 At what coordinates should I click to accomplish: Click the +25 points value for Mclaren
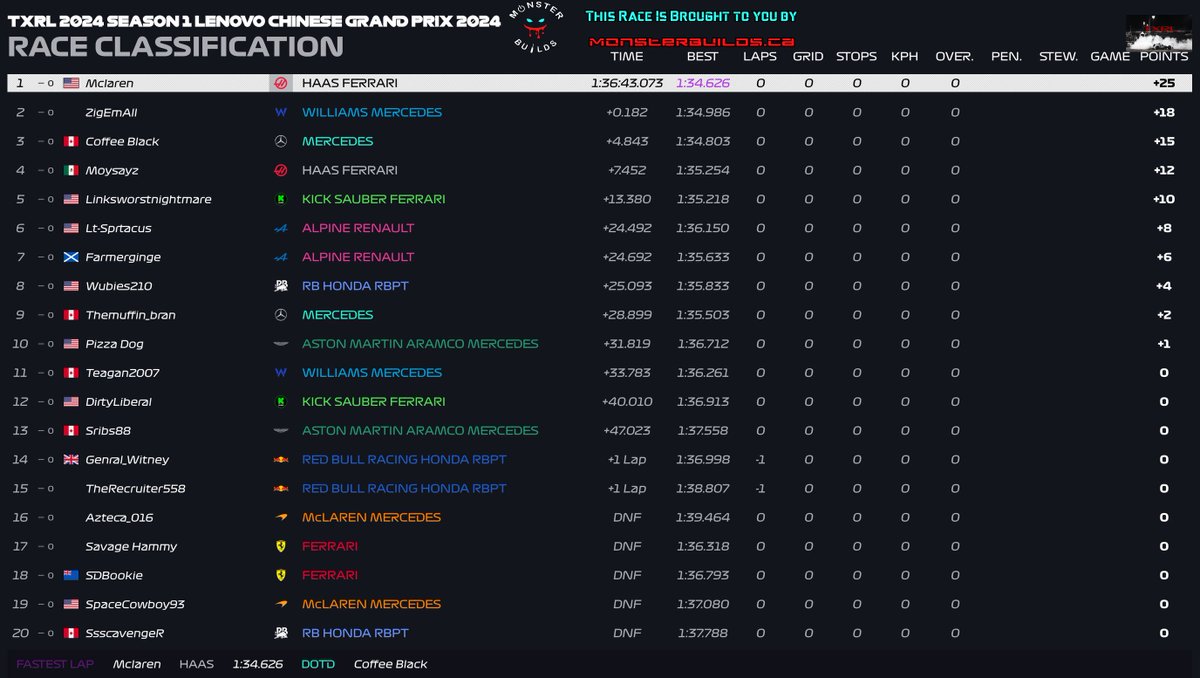point(1164,84)
